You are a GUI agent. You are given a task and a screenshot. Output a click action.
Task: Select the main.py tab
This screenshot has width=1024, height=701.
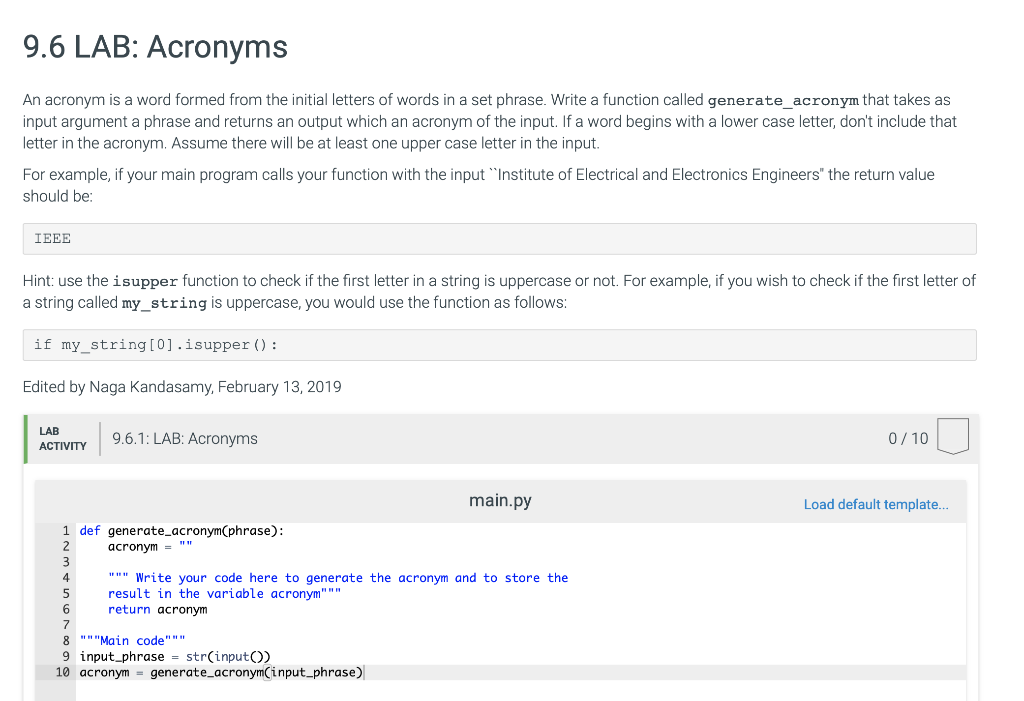point(499,500)
